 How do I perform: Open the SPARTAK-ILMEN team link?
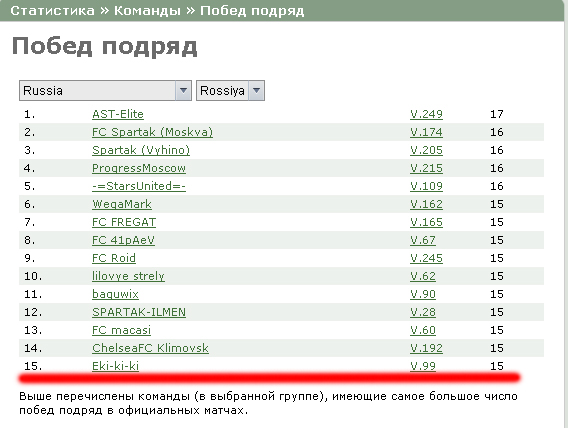(x=139, y=312)
